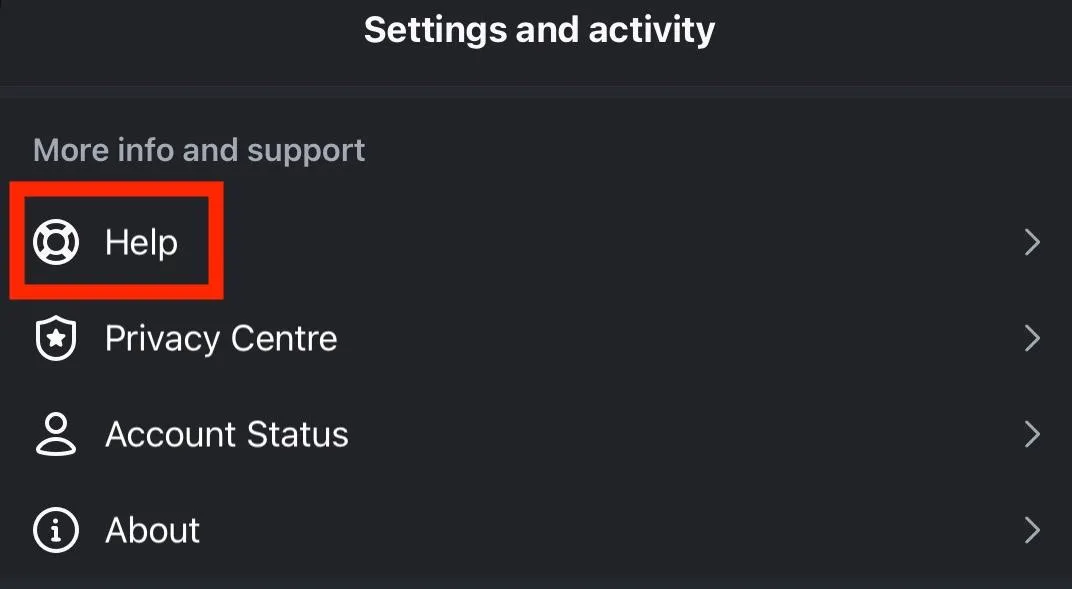The width and height of the screenshot is (1072, 589).
Task: Click the About info circle icon
Action: point(56,530)
